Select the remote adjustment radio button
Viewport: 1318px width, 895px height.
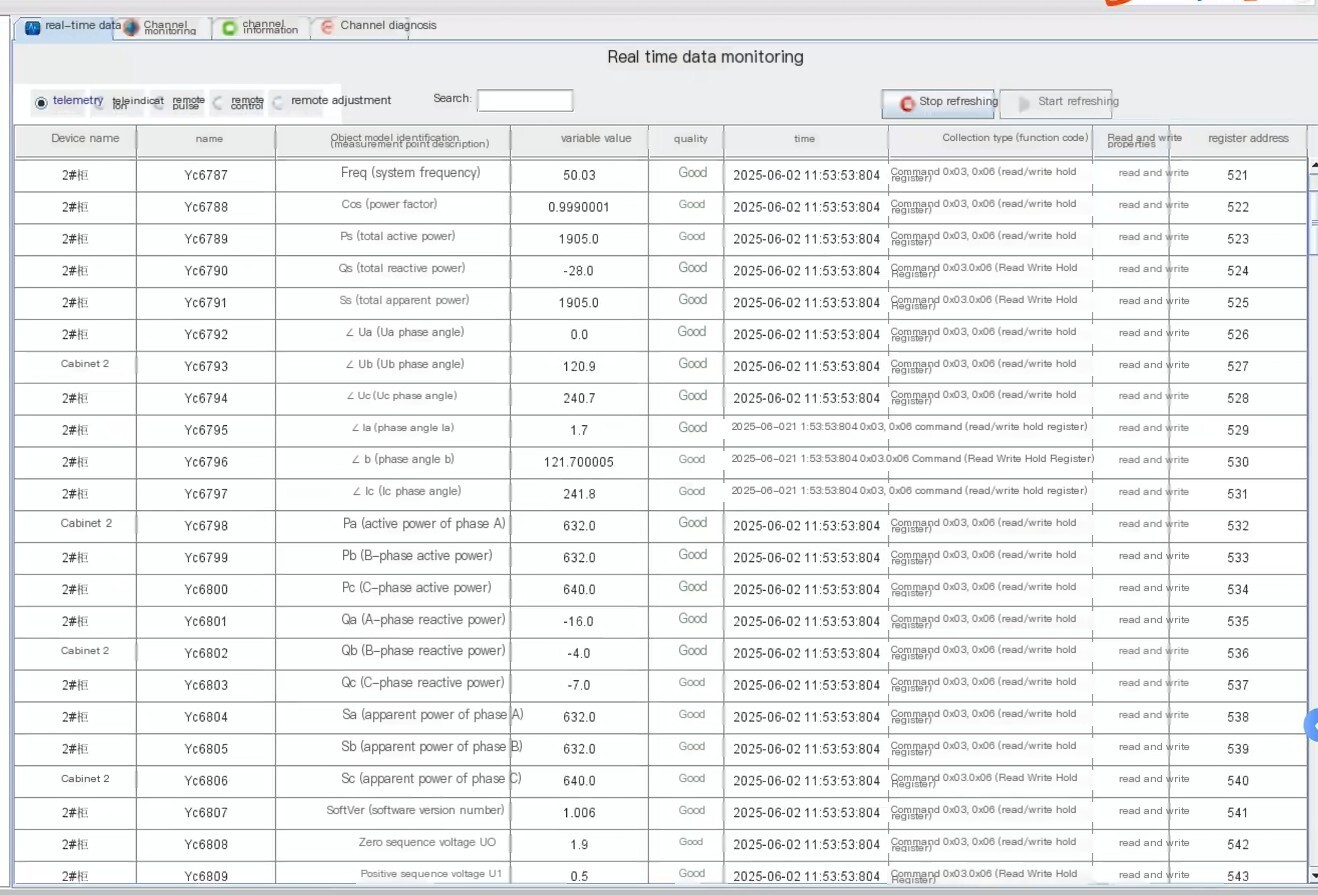click(278, 102)
